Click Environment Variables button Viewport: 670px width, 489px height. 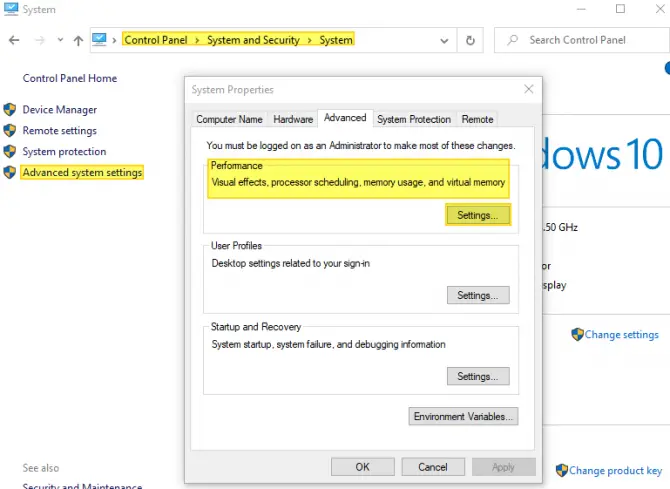coord(463,416)
